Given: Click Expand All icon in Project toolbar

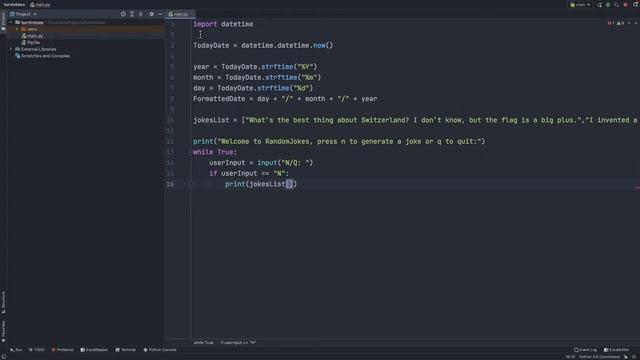Looking at the screenshot, I should [x=132, y=14].
